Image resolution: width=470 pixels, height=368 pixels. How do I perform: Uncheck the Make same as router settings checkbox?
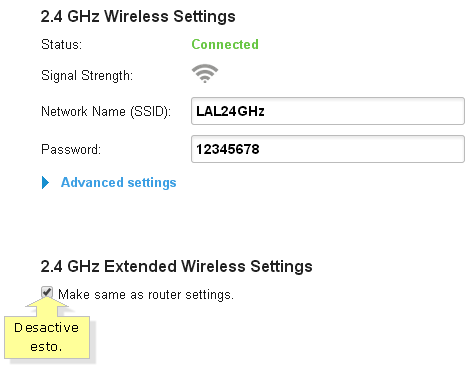(47, 292)
